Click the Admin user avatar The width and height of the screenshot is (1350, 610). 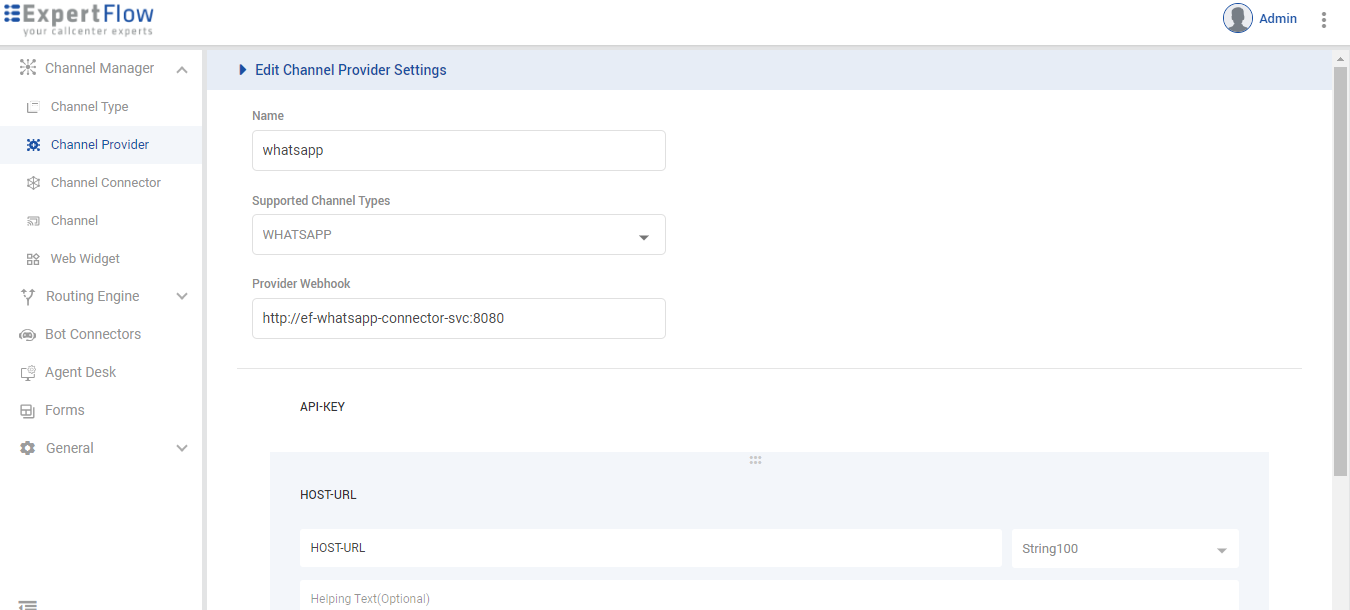tap(1237, 18)
